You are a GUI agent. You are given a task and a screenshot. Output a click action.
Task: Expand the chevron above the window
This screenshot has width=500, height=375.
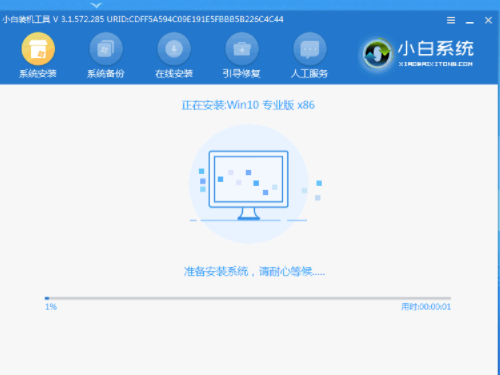tap(96, 5)
